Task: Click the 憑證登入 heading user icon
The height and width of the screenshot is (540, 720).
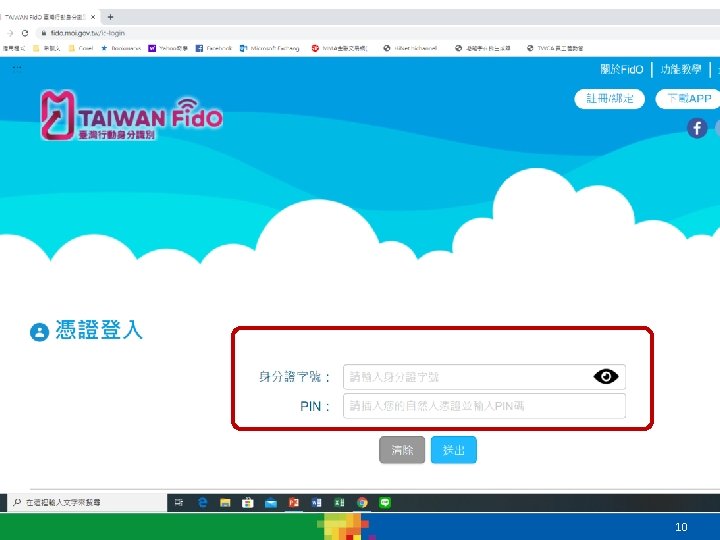Action: (39, 332)
